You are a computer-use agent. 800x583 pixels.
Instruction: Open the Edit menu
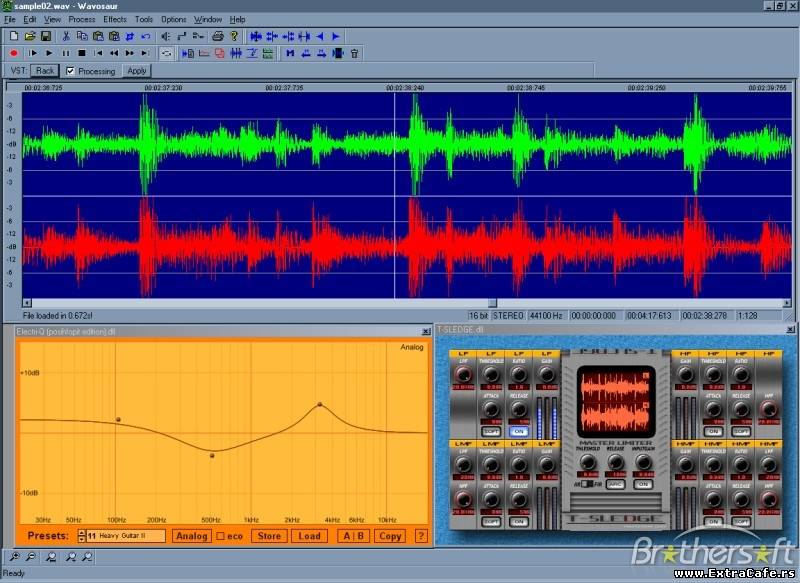(30, 19)
